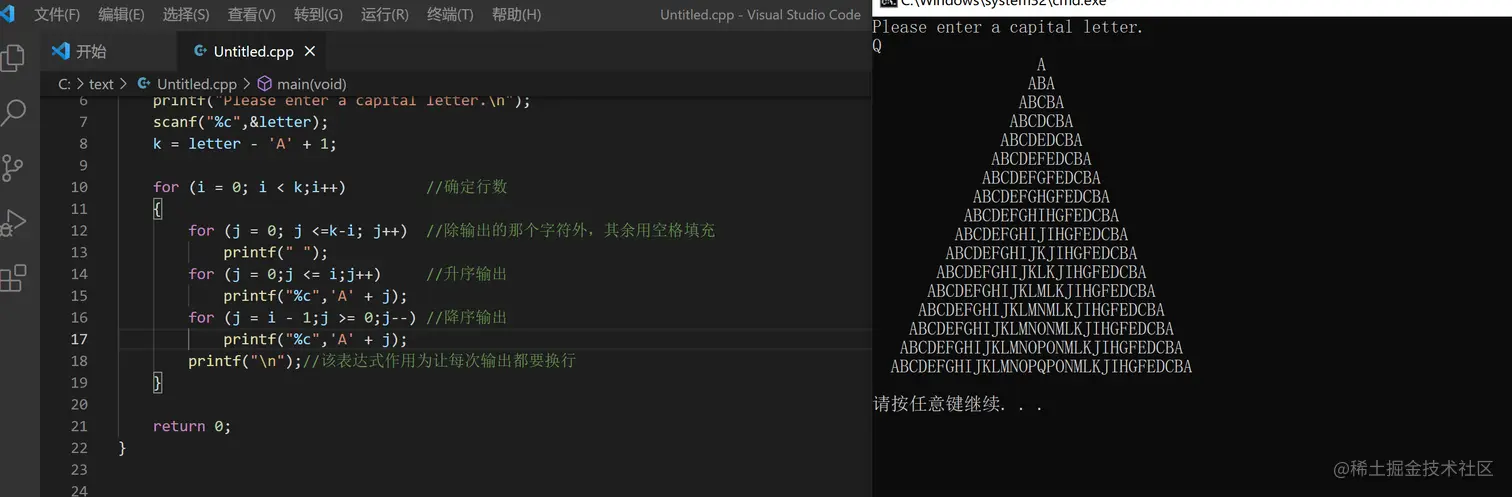This screenshot has width=1512, height=497.
Task: Open the 编辑(E) menu
Action: [x=121, y=15]
